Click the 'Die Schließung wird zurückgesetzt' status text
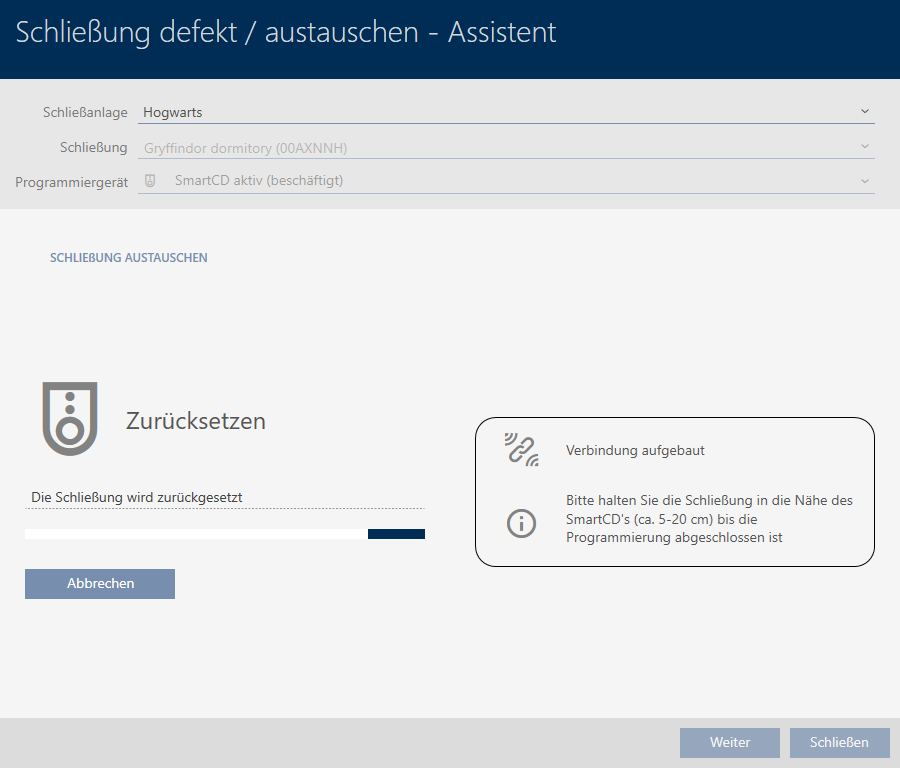900x768 pixels. [137, 497]
